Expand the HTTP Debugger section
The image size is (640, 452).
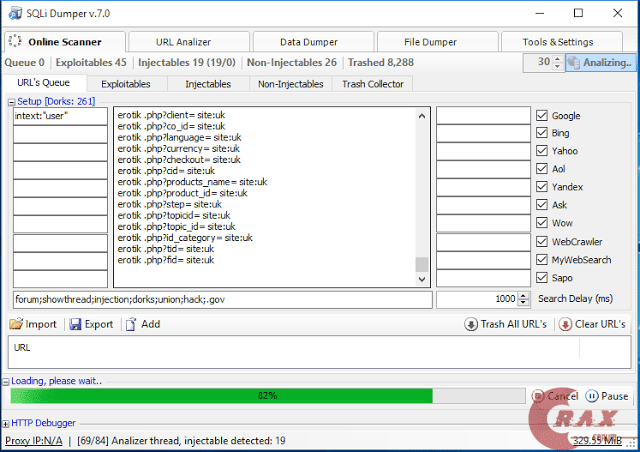click(6, 424)
